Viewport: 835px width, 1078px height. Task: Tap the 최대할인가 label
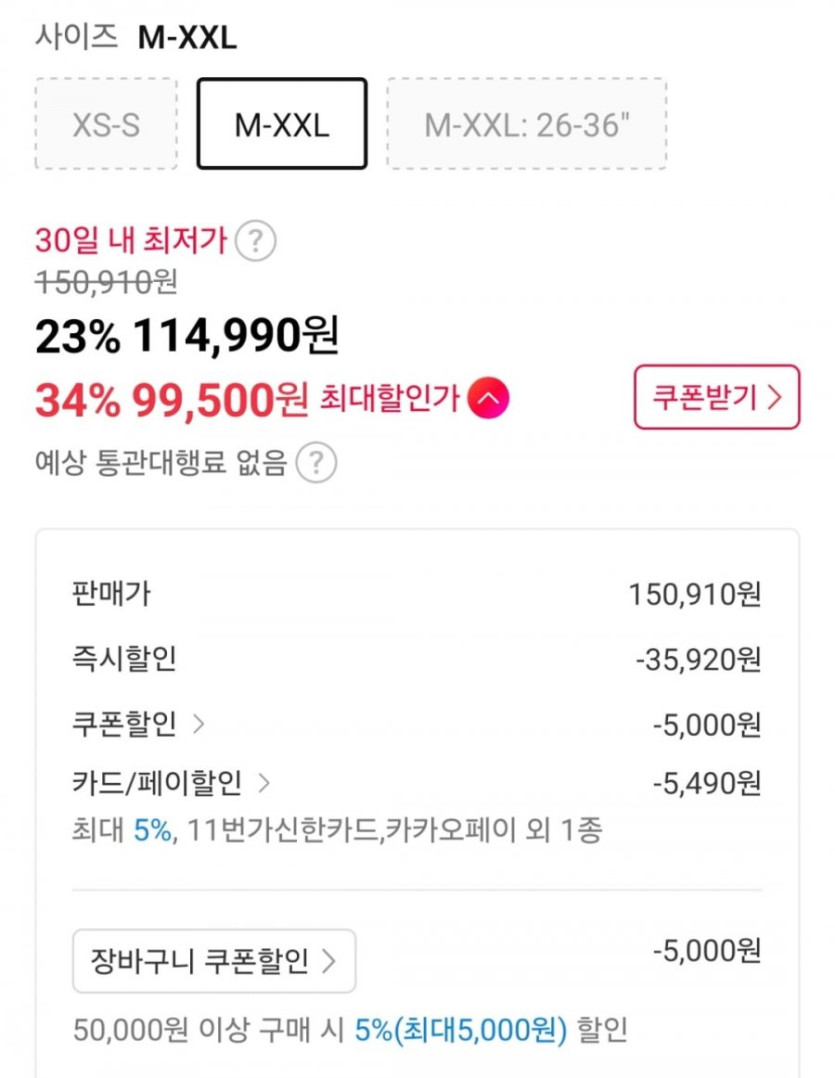(x=389, y=400)
